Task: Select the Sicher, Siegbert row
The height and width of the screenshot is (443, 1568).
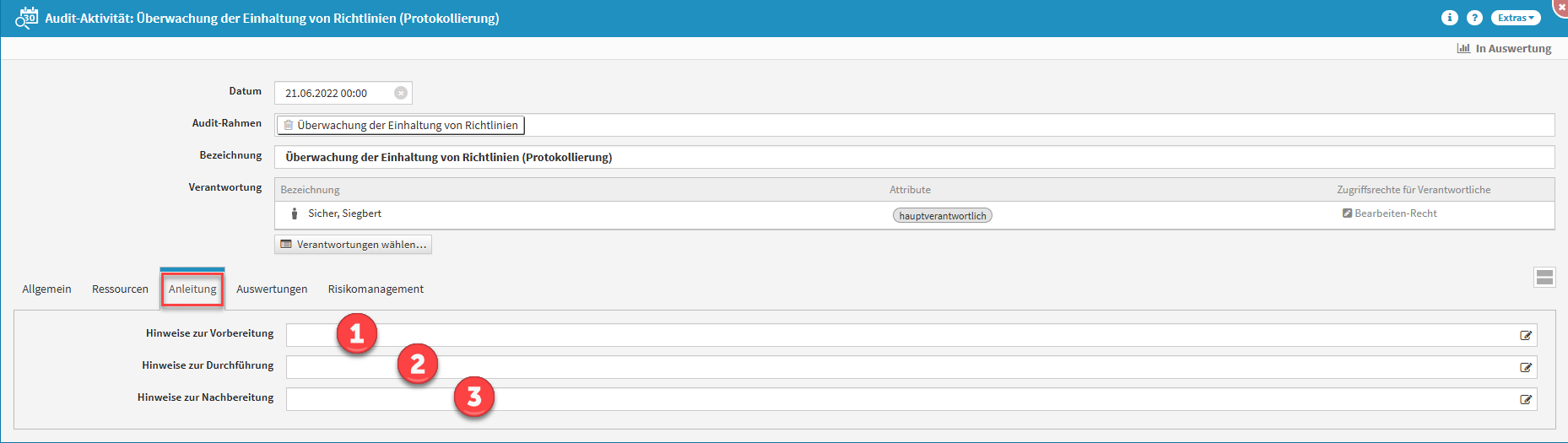Action: coord(914,214)
